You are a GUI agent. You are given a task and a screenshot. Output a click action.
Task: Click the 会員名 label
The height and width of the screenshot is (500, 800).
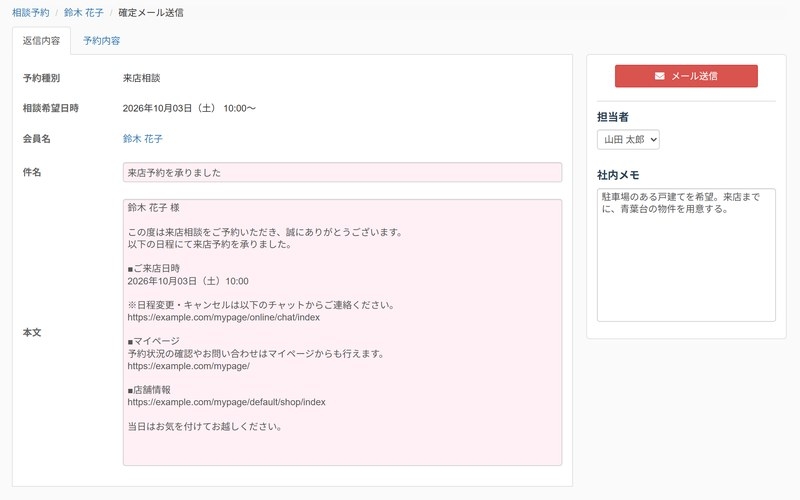37,138
